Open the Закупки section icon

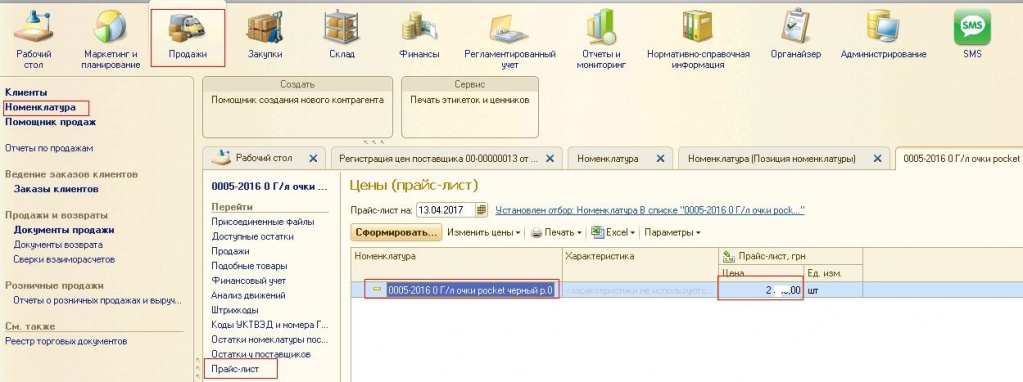[264, 27]
